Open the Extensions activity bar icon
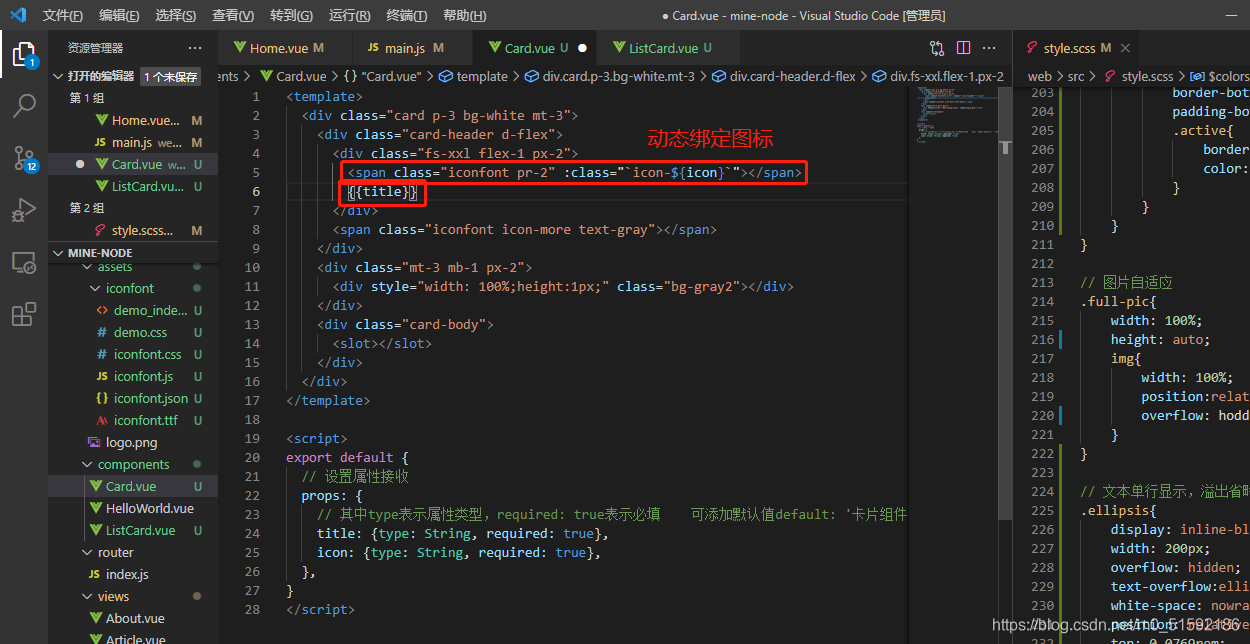Viewport: 1250px width, 644px height. 24,315
